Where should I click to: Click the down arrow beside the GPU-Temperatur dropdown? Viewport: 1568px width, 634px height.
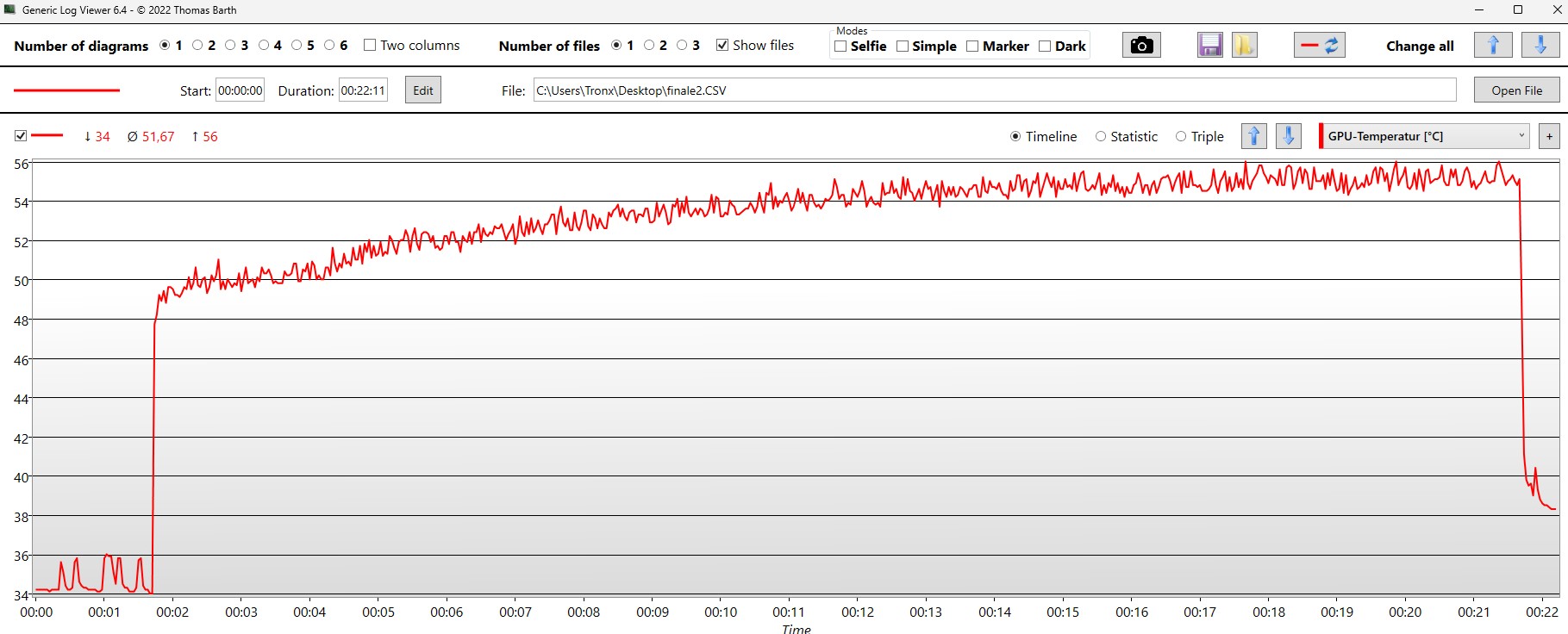(x=1289, y=136)
